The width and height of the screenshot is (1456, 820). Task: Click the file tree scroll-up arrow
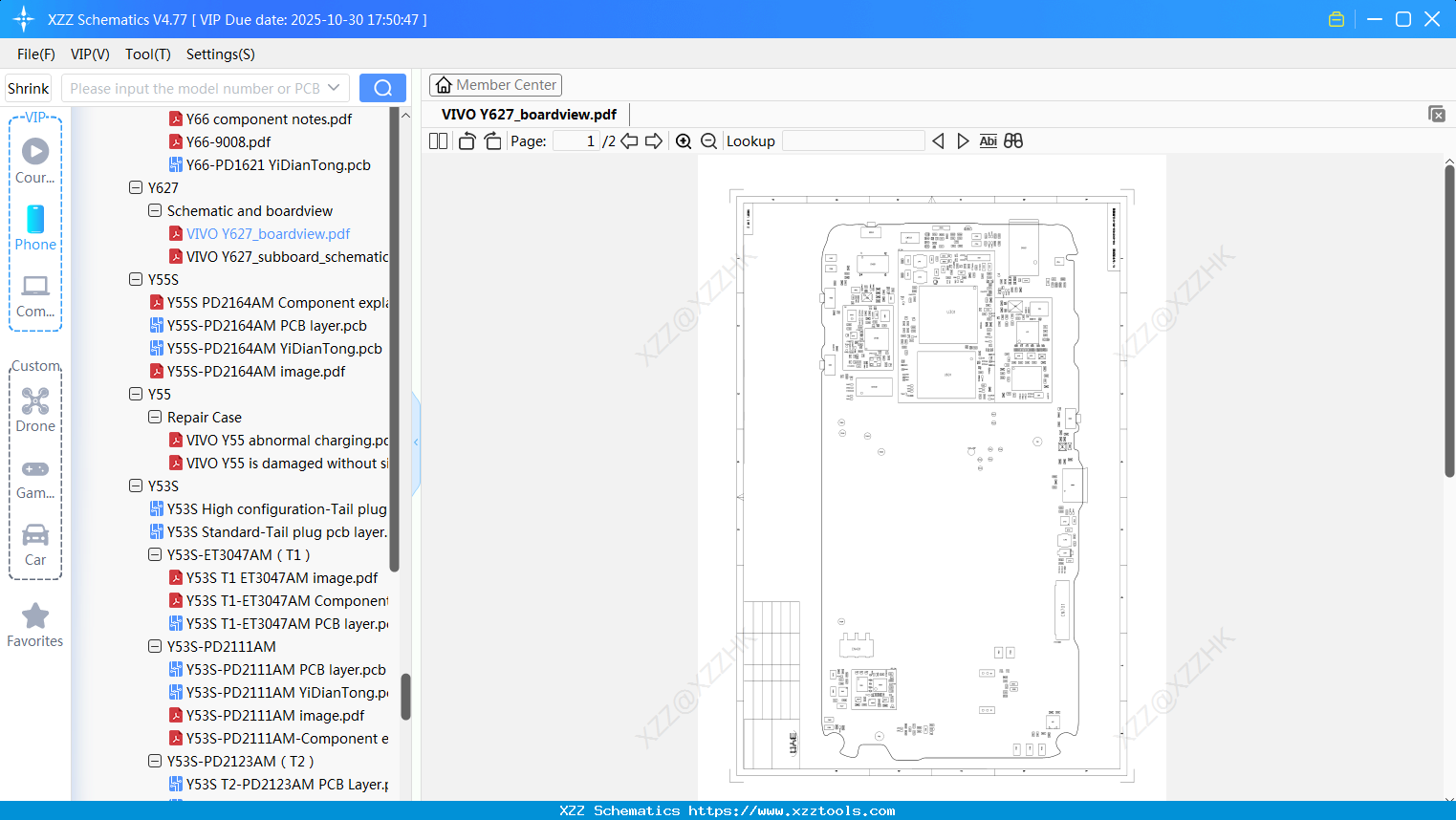[x=405, y=115]
